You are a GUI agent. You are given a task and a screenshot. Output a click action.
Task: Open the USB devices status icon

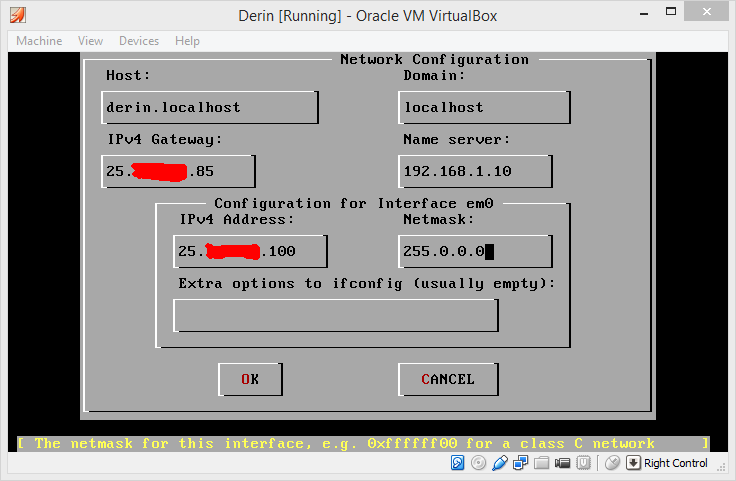point(499,463)
